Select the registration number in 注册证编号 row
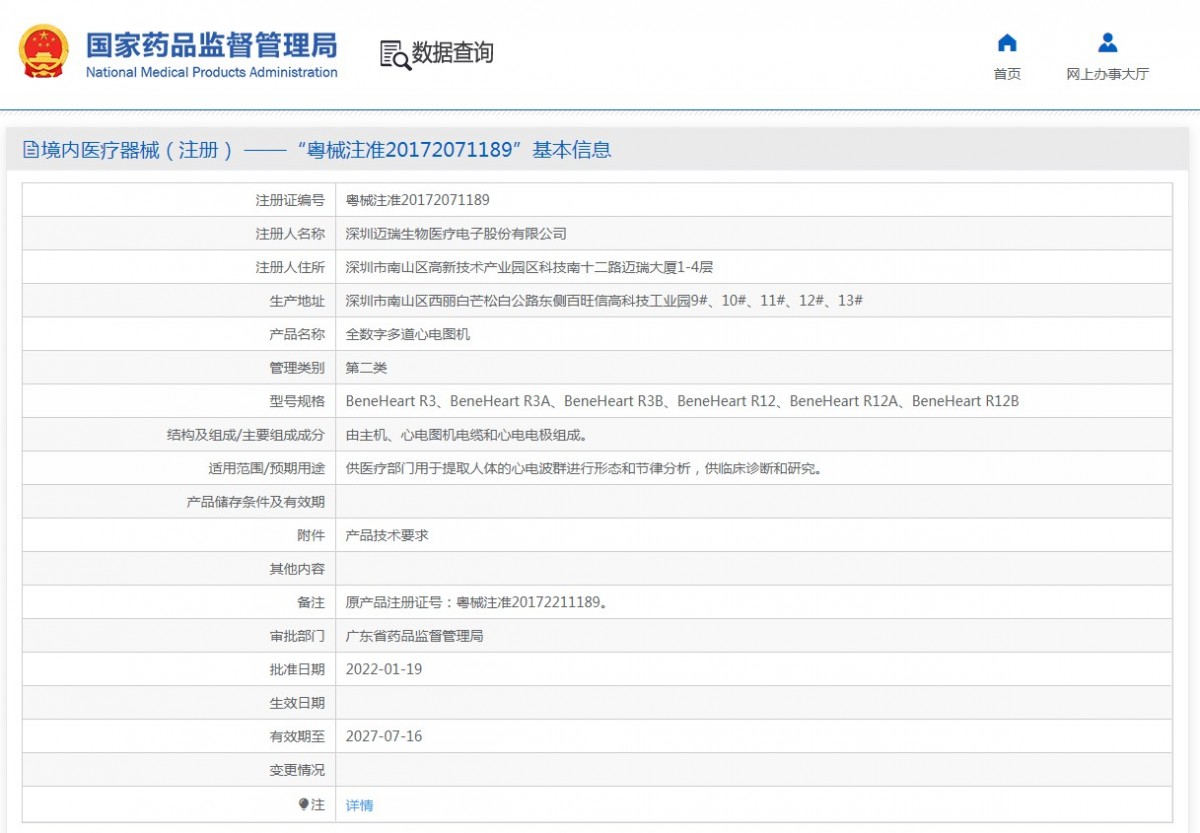The width and height of the screenshot is (1200, 833). (x=418, y=200)
